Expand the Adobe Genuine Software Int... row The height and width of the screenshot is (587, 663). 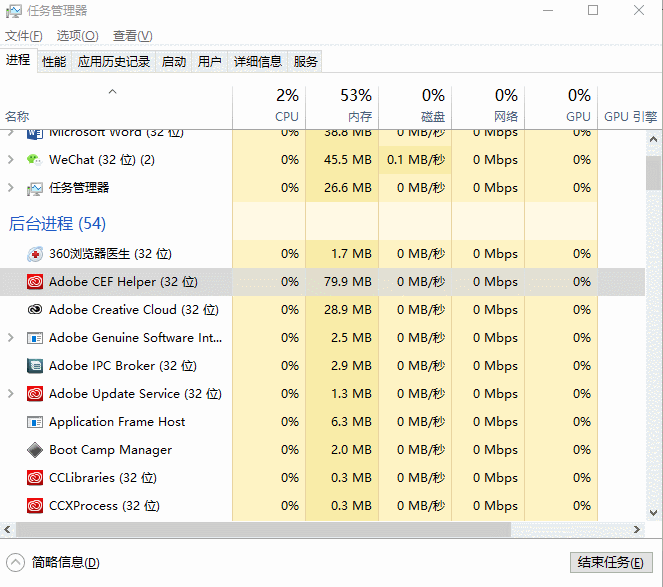[11, 337]
